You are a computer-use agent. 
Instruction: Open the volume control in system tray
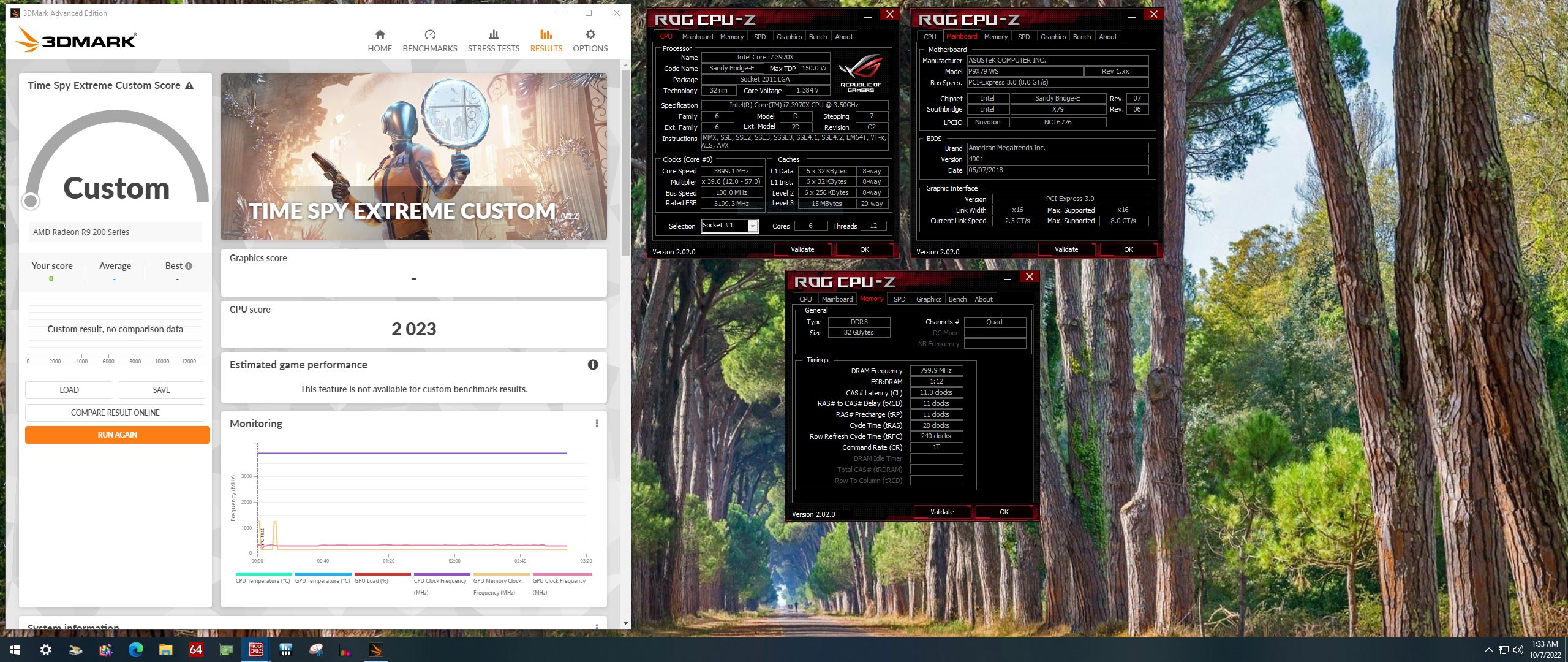[1518, 650]
